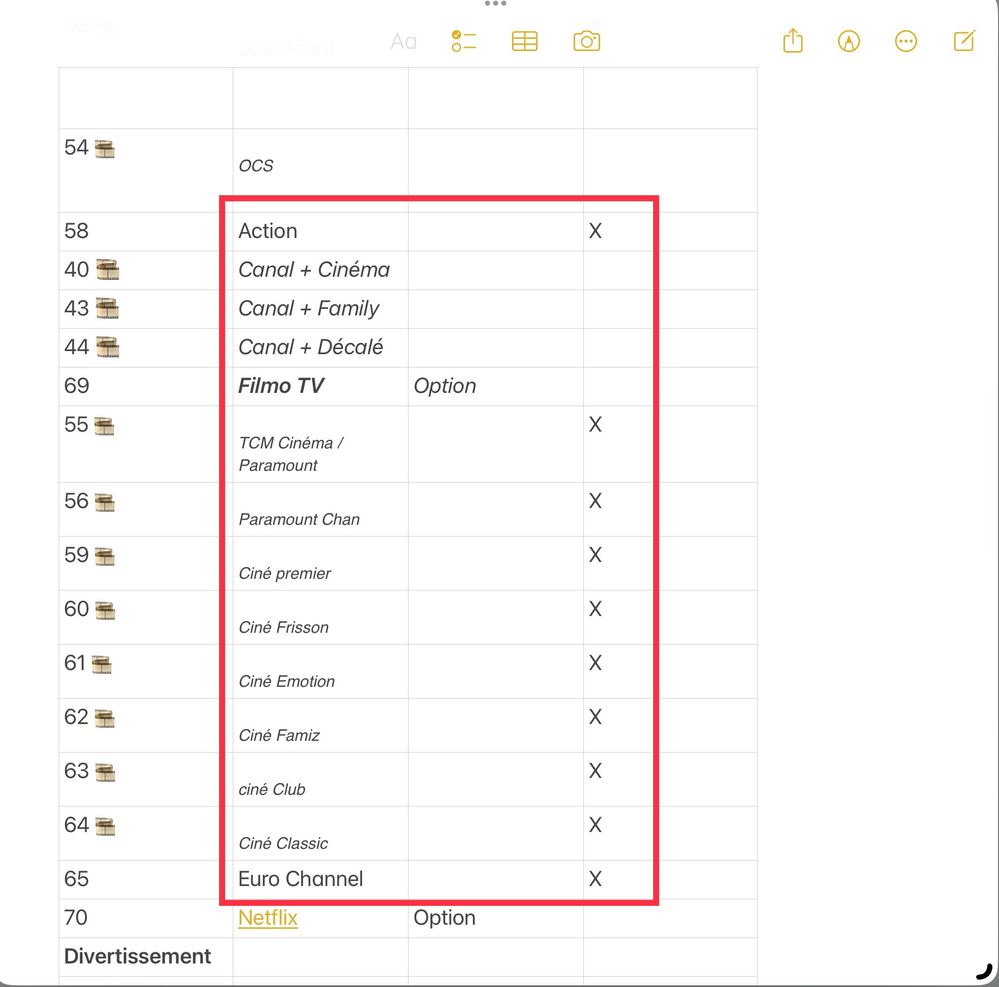Select the Divertissement heading cell
This screenshot has width=999, height=987.
(x=146, y=957)
